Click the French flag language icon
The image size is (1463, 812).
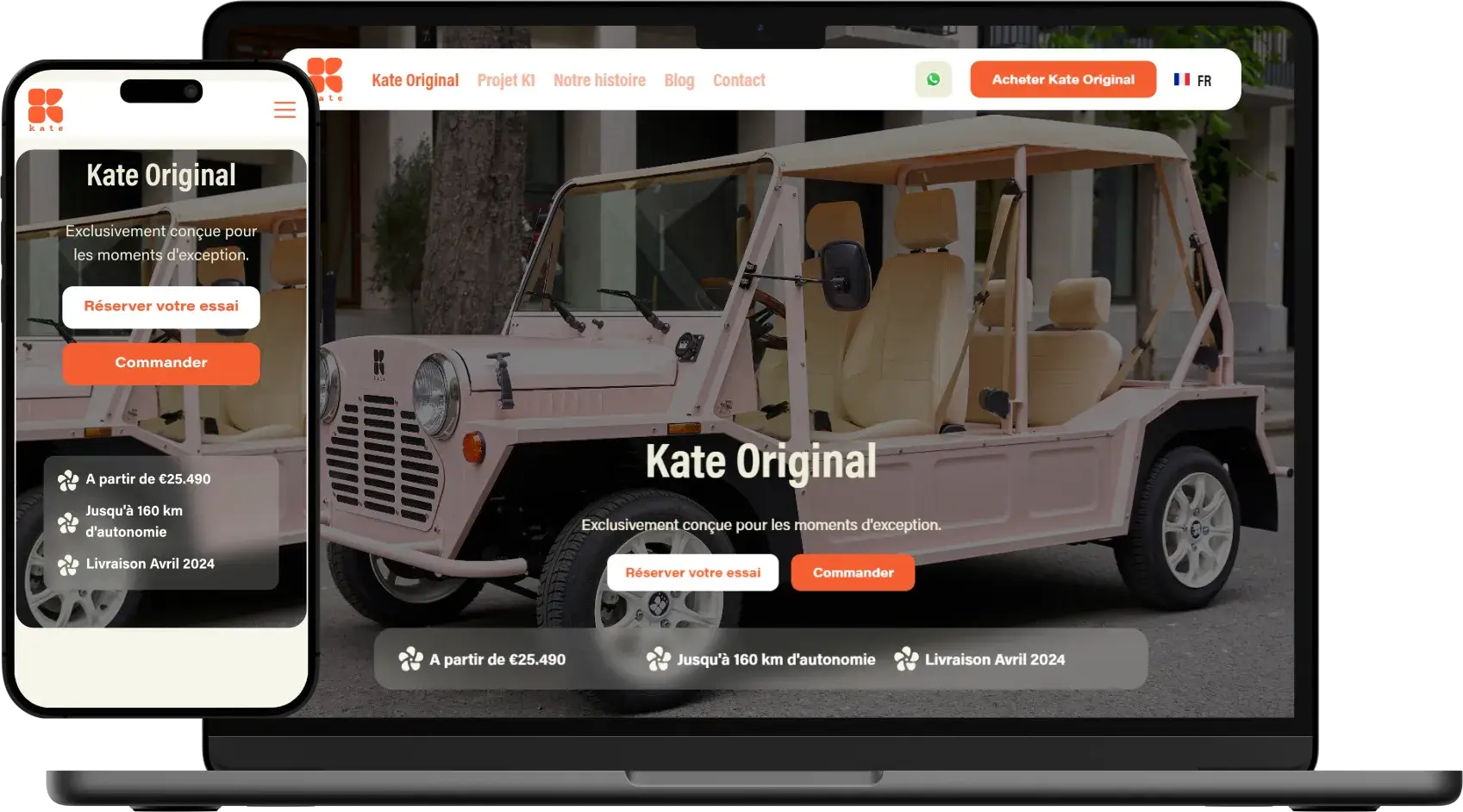1183,79
